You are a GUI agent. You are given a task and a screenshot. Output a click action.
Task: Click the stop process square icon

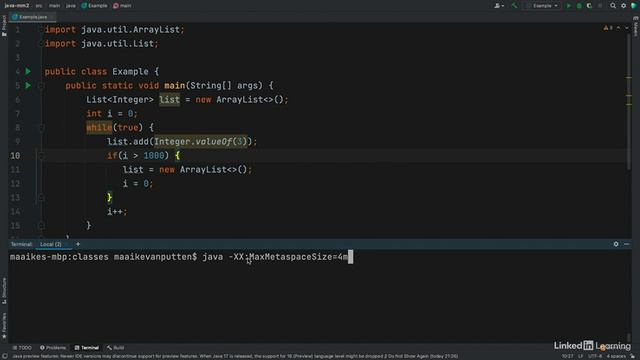(600, 6)
